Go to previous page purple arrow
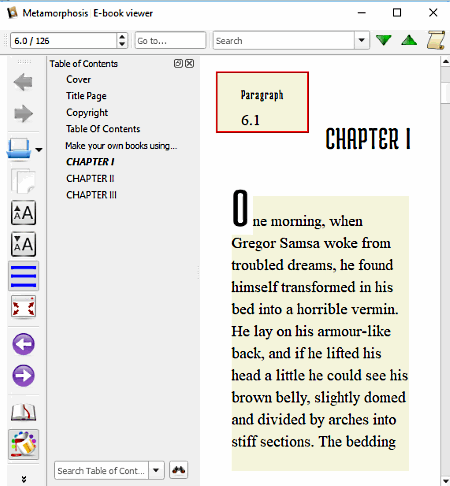This screenshot has width=450, height=486. (23, 344)
